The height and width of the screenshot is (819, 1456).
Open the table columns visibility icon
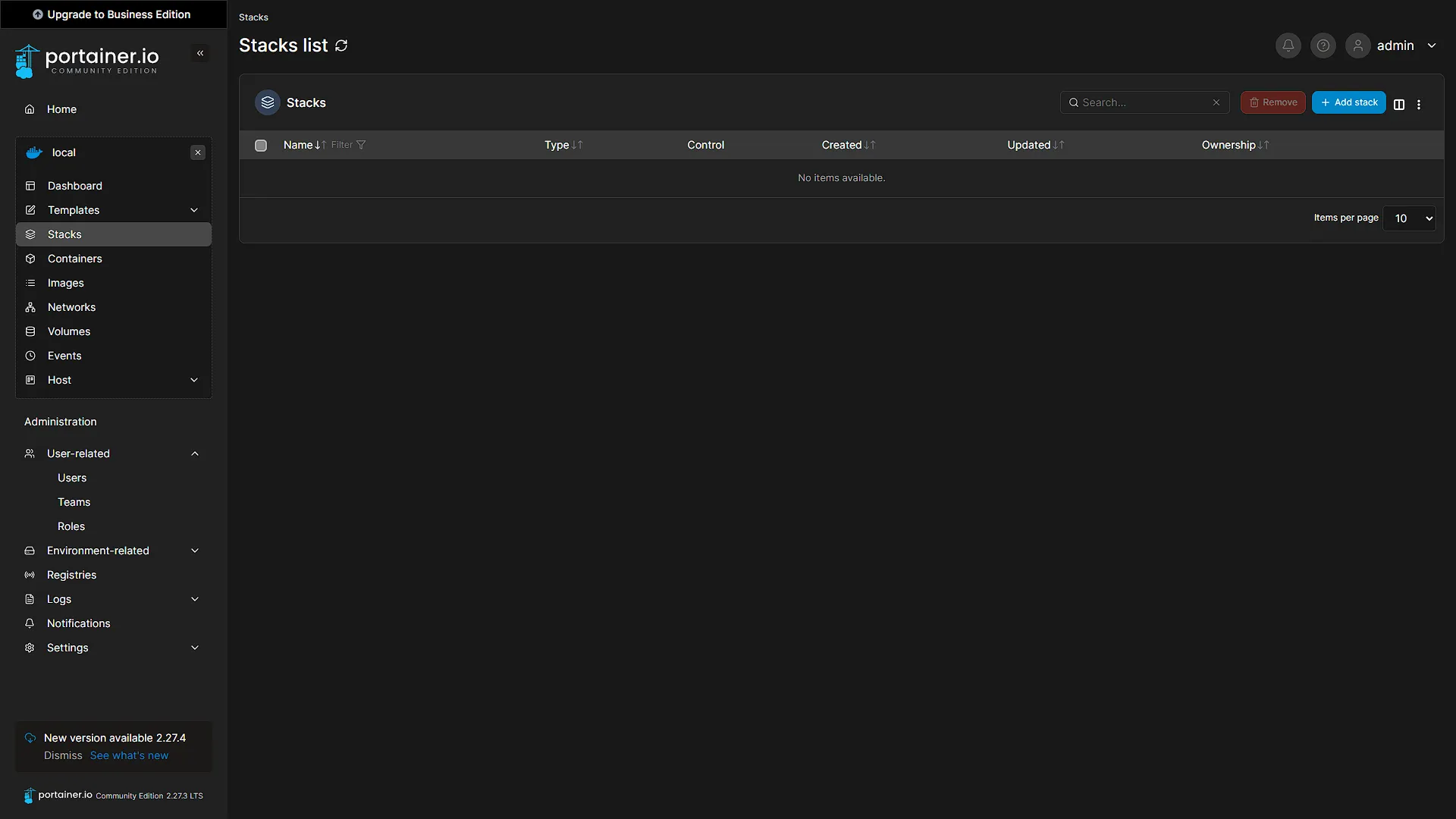click(x=1399, y=105)
